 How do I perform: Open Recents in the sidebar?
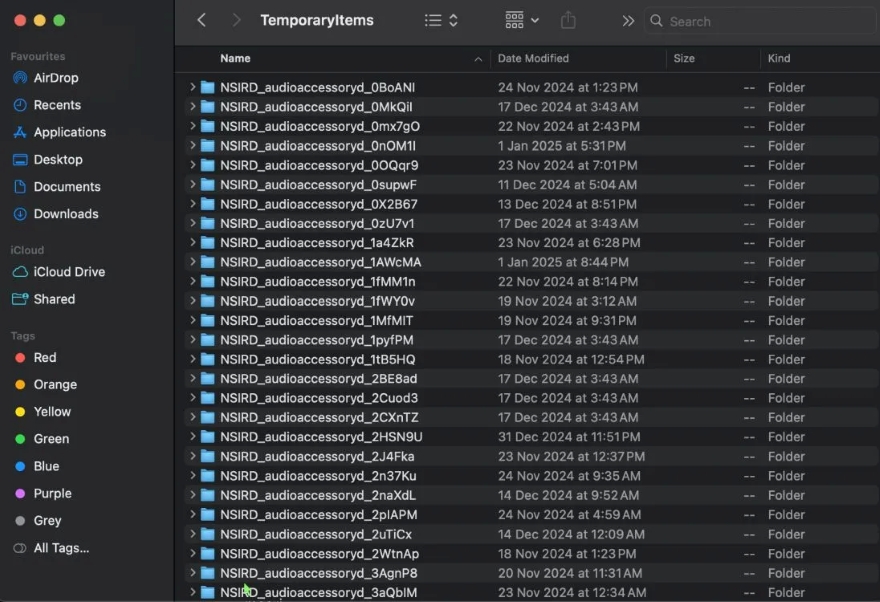coord(57,105)
